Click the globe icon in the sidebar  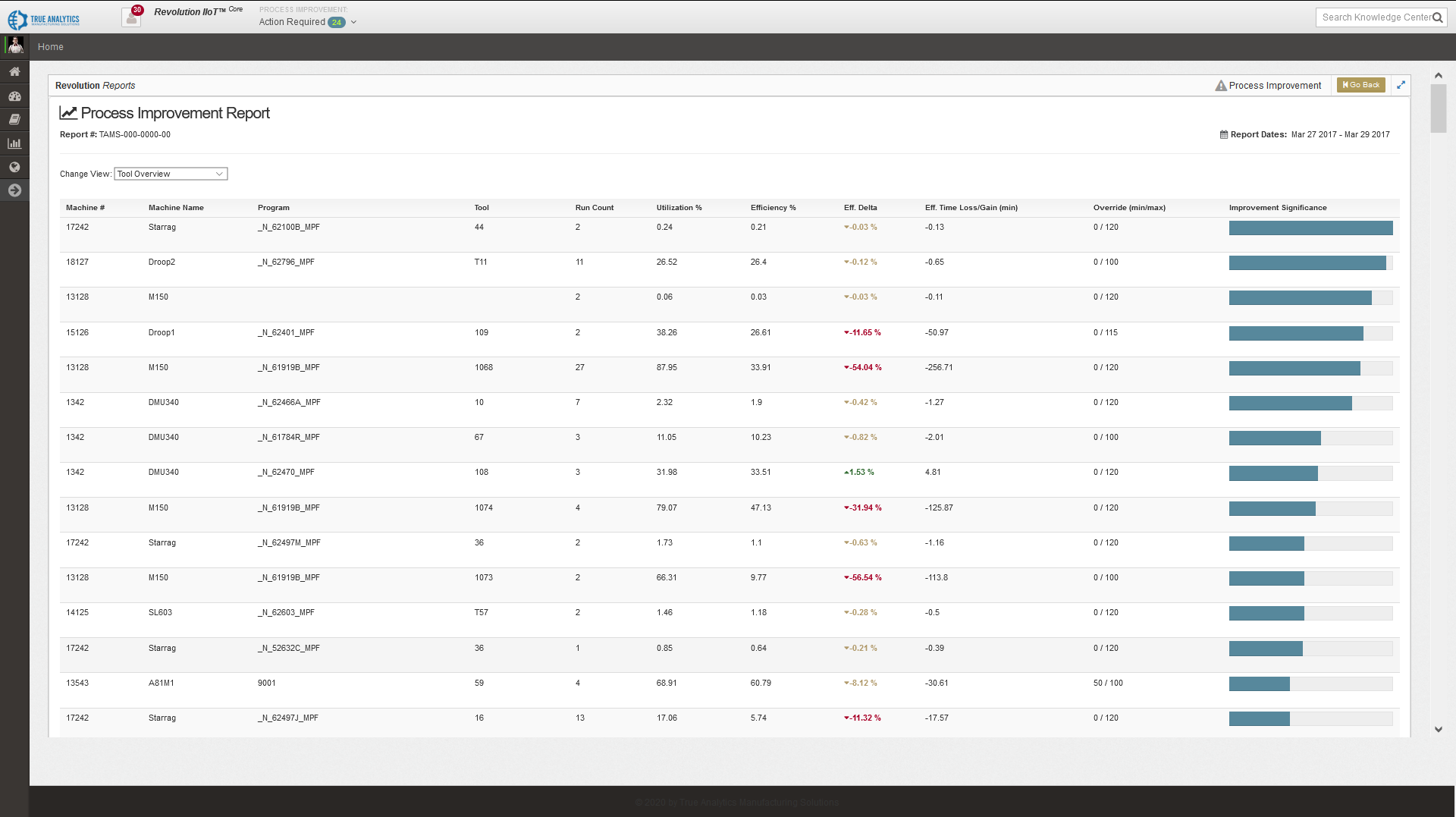pos(14,167)
